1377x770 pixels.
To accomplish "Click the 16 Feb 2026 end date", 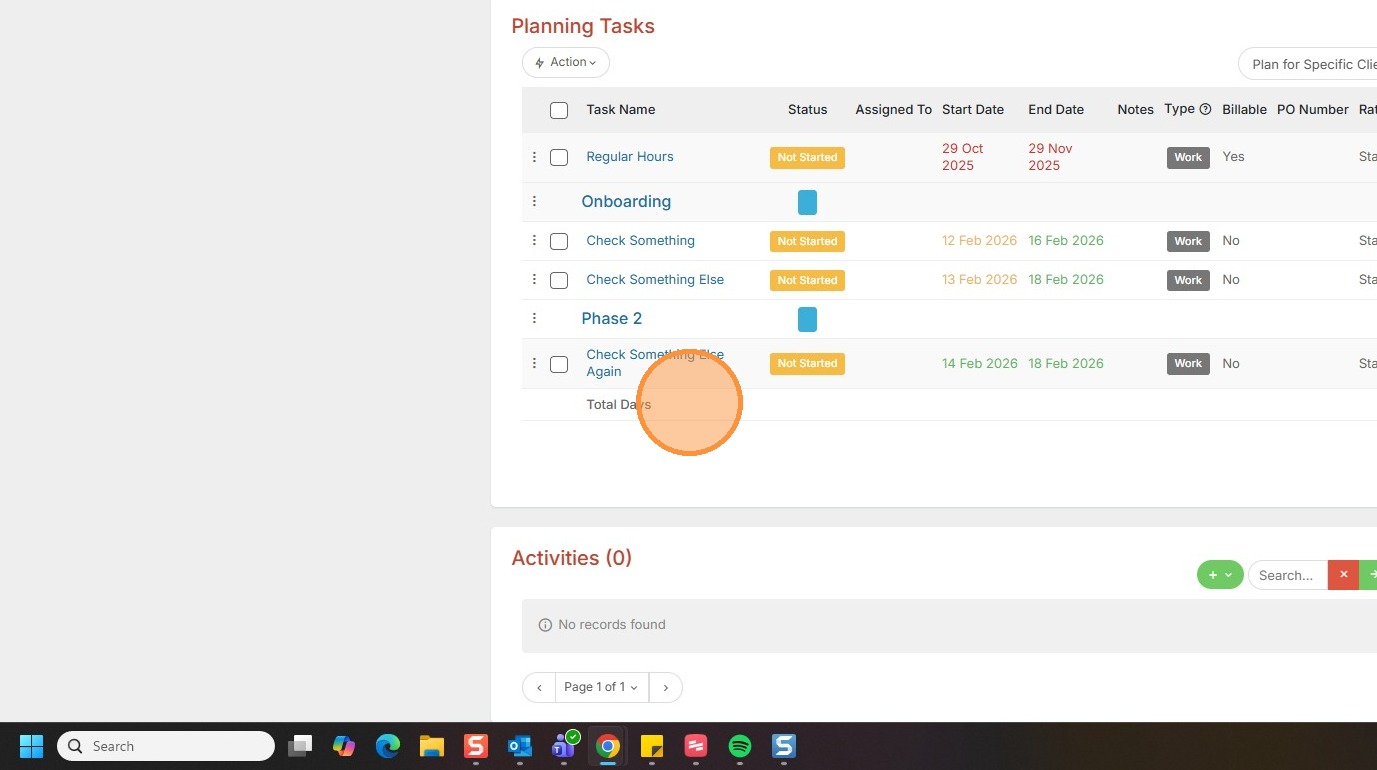I will (1066, 240).
